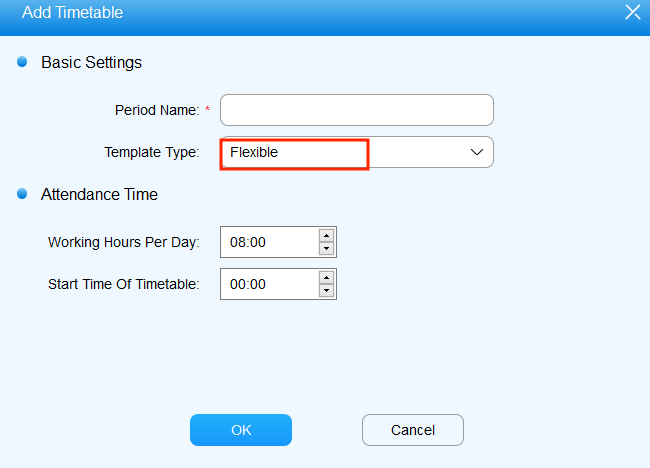
Task: Click the Template Type label
Action: [151, 152]
